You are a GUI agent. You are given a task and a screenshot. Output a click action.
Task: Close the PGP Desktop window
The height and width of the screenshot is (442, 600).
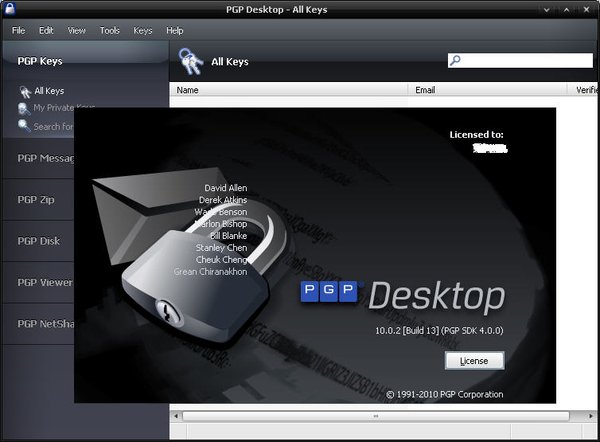click(x=586, y=10)
